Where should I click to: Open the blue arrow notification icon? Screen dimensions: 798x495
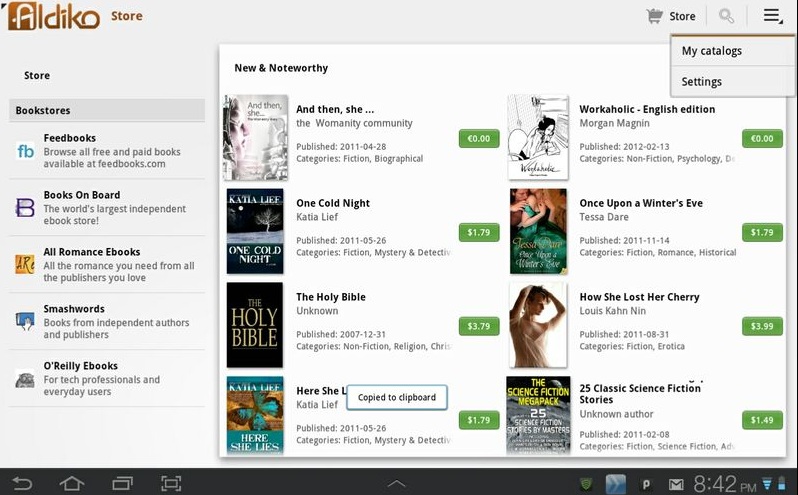pos(616,484)
